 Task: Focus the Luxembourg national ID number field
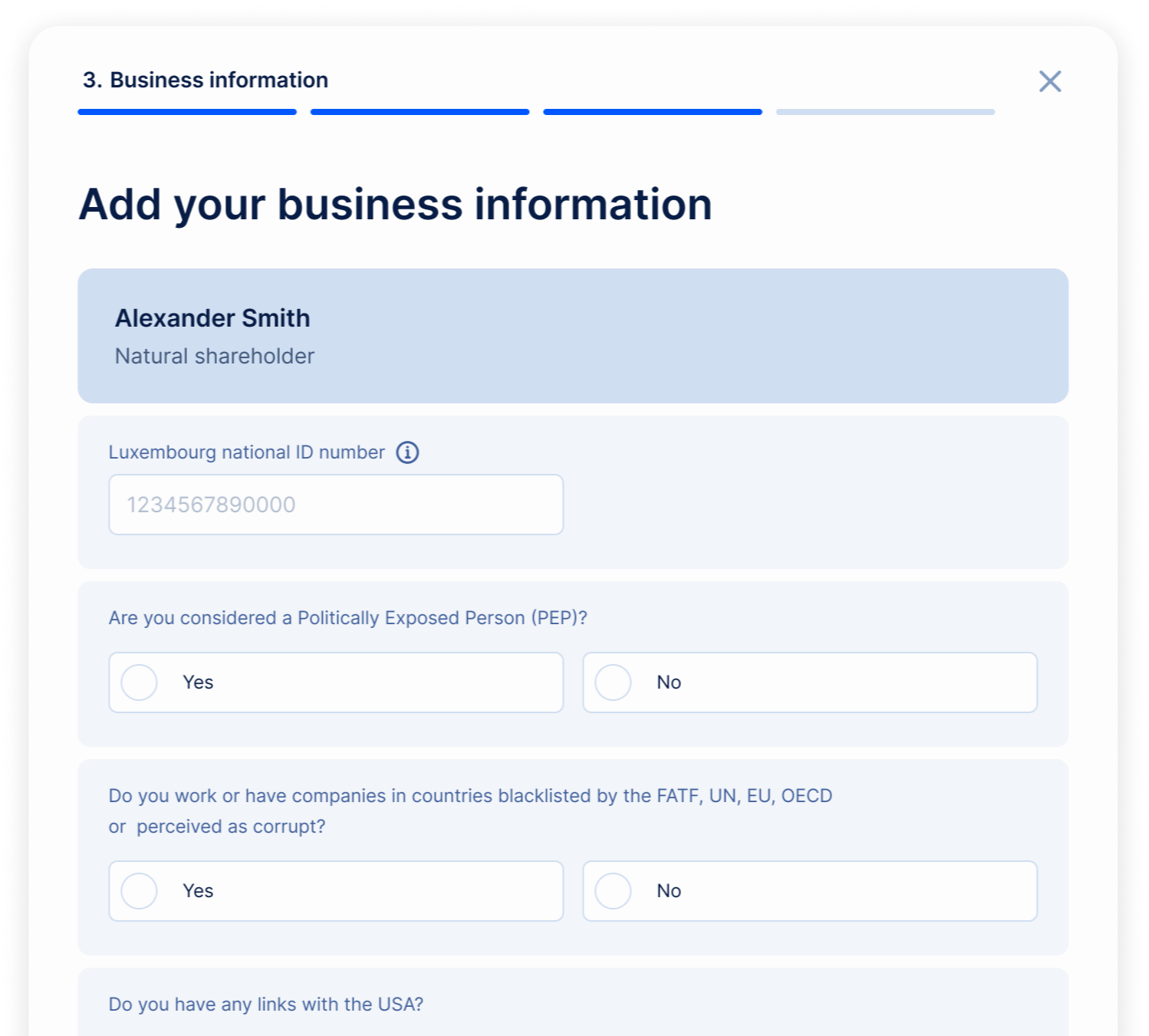point(336,505)
